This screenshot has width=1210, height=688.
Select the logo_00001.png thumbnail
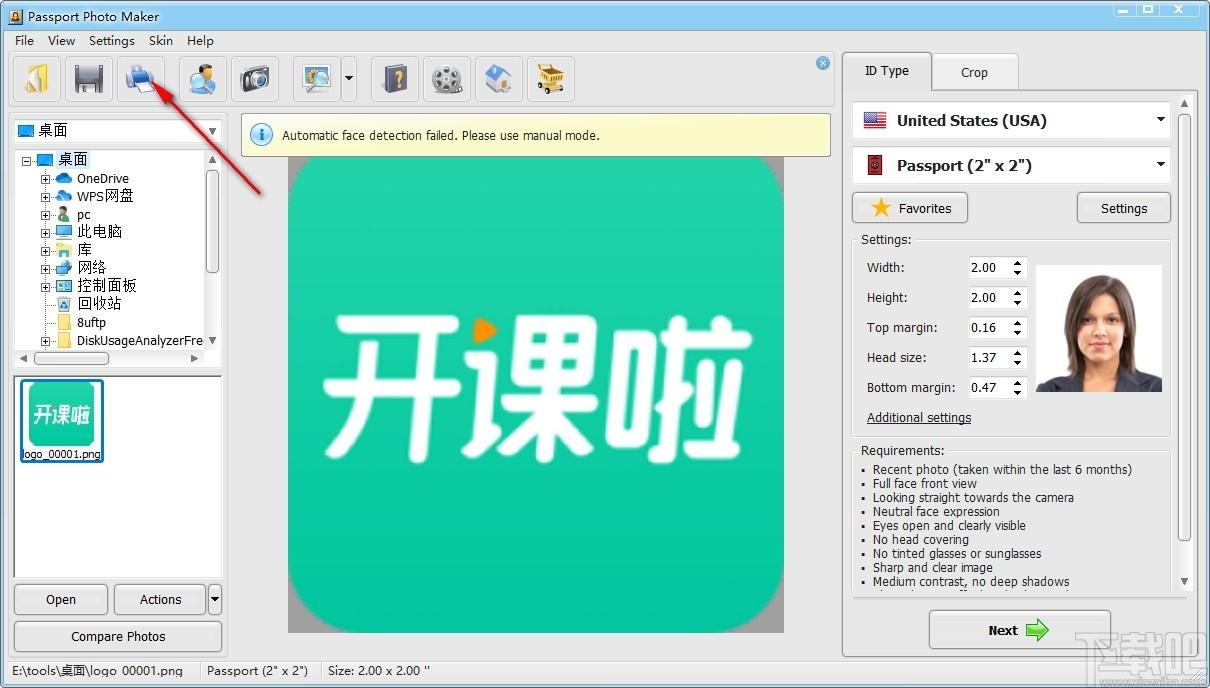[62, 421]
